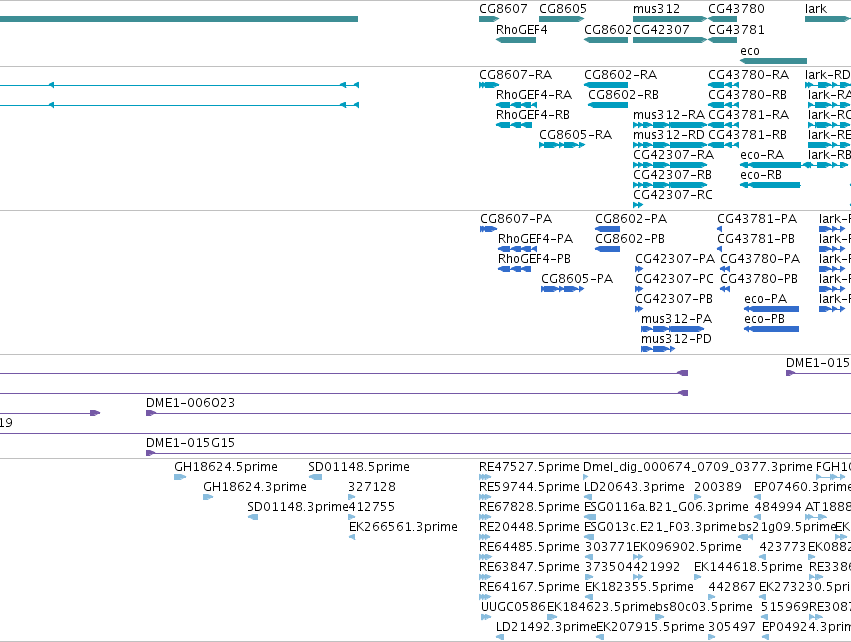The height and width of the screenshot is (642, 851).
Task: Click the RE20448.5prime EST label
Action: [x=529, y=527]
